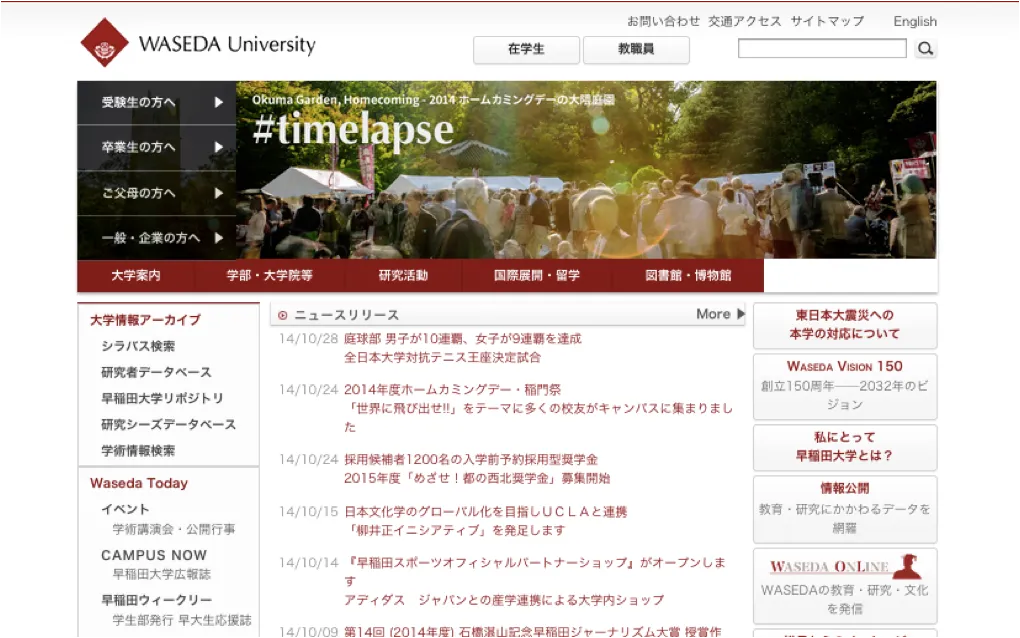The width and height of the screenshot is (1020, 638).
Task: Click 学生部発行 早大生応援誌 description text
Action: 181,620
